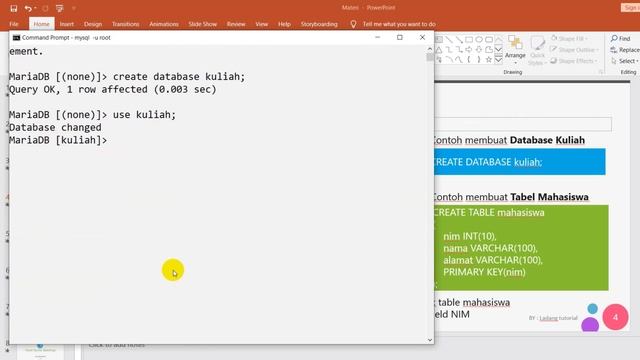Open Quick Styles gallery
Image resolution: width=640 pixels, height=360 pixels.
click(x=537, y=50)
